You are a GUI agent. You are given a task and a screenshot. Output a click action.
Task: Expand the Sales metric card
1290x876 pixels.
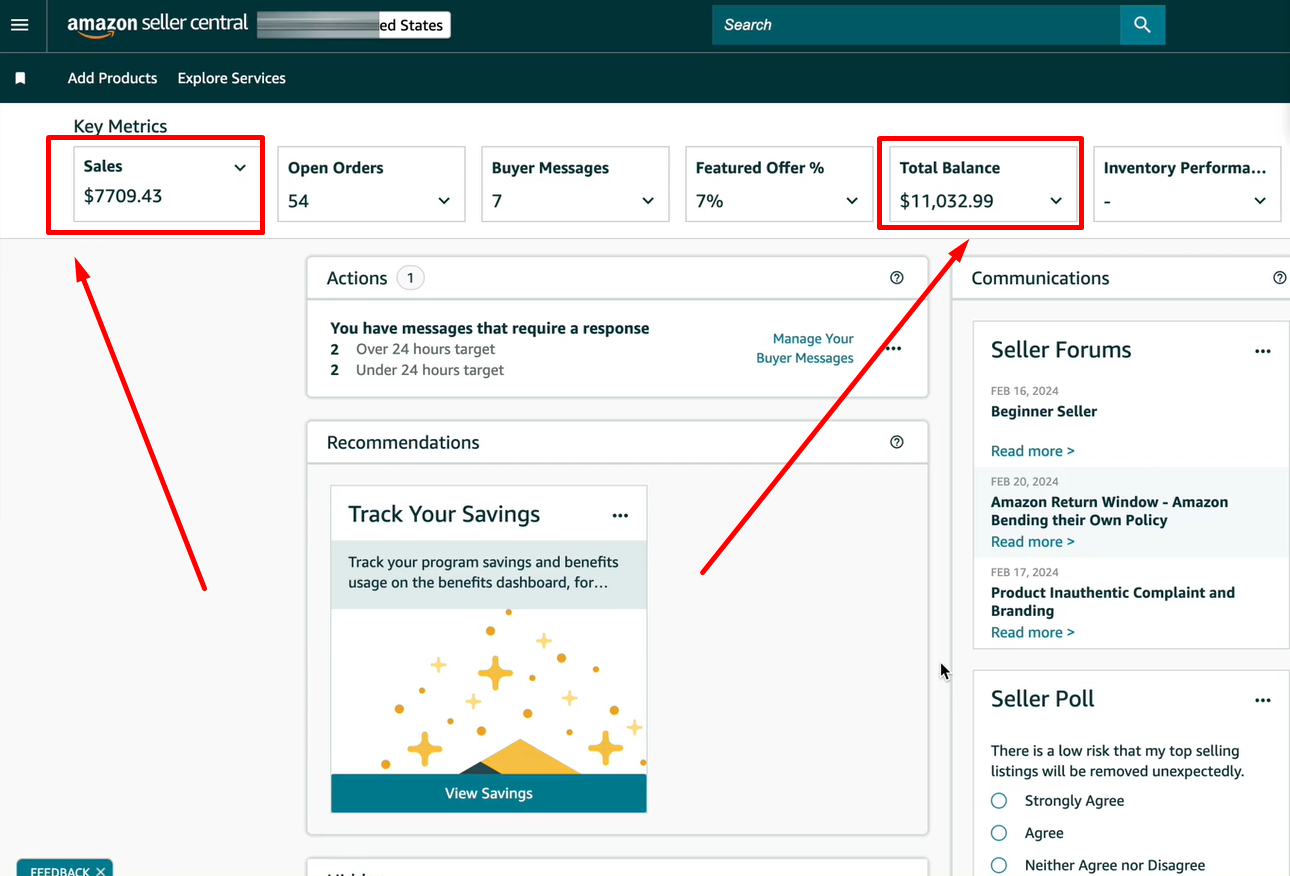click(240, 168)
